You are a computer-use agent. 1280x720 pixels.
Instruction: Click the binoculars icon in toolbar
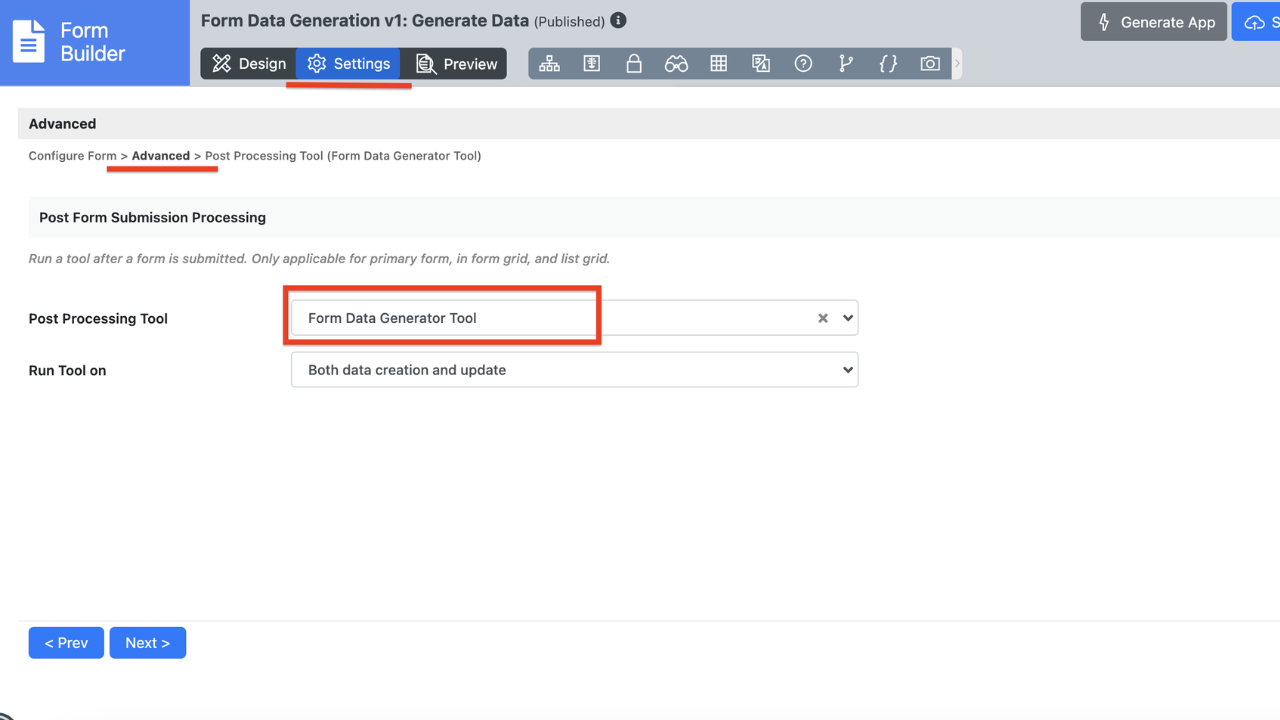(676, 64)
